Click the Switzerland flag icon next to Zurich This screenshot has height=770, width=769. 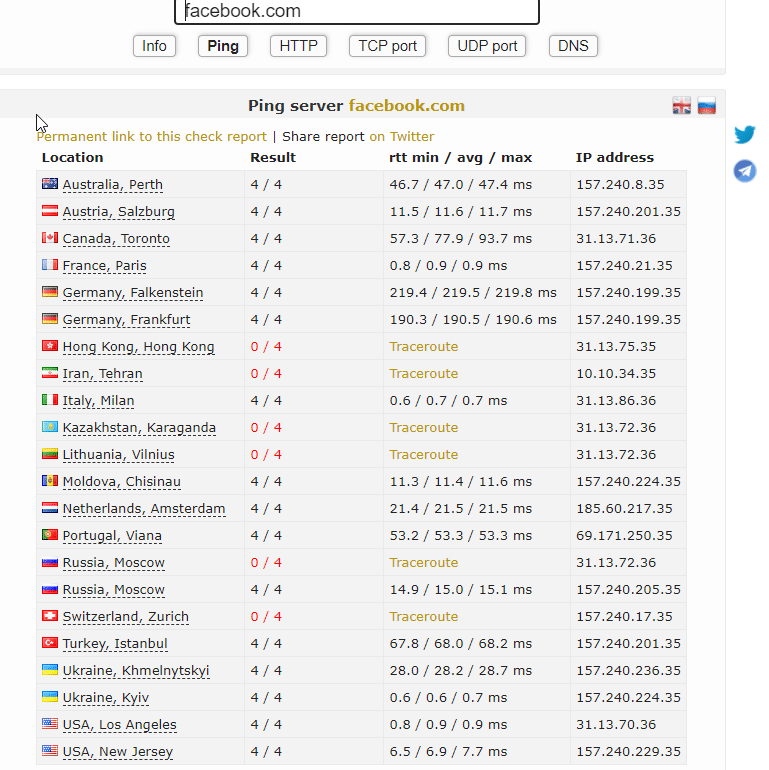pyautogui.click(x=50, y=616)
